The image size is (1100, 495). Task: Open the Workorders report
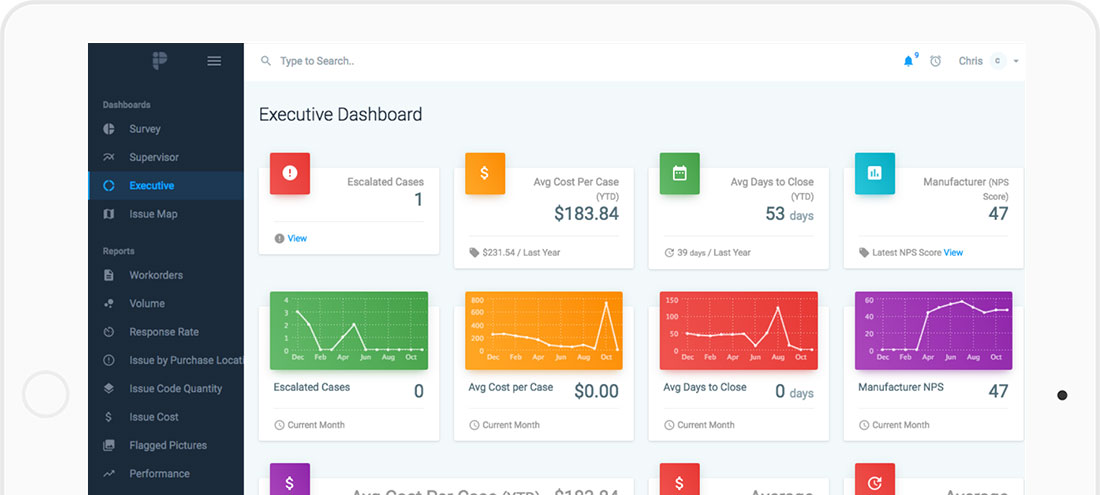click(166, 275)
